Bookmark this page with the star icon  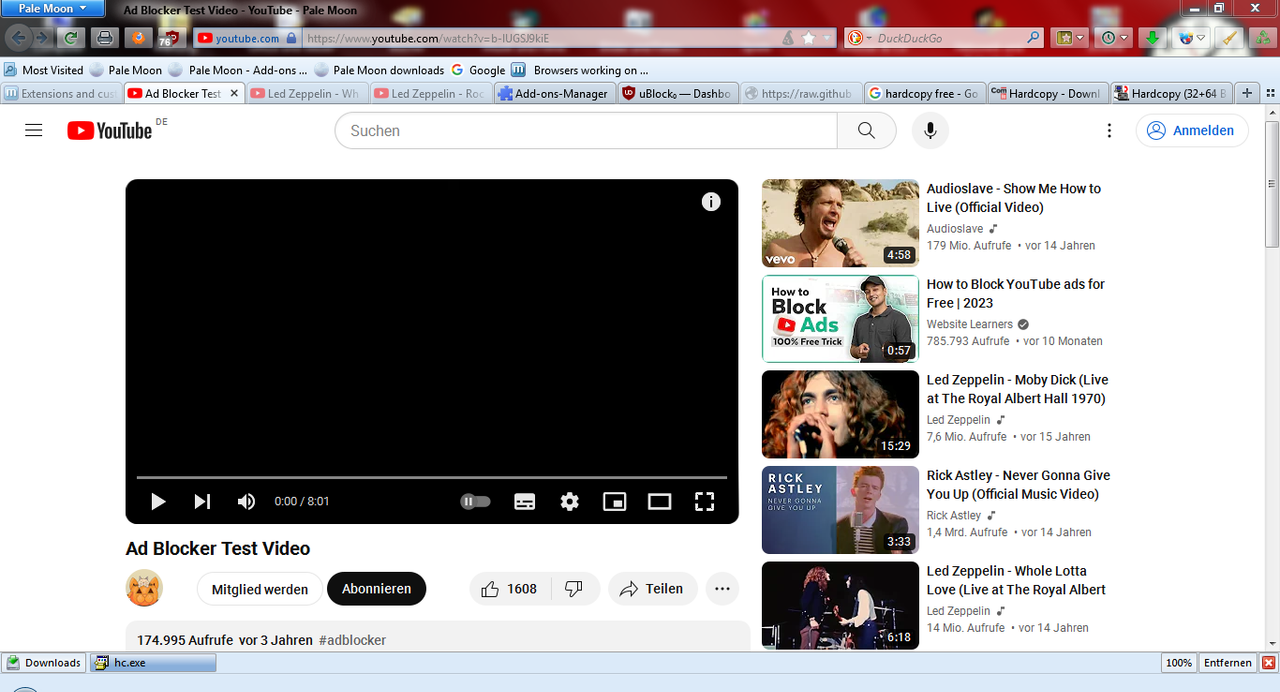809,38
